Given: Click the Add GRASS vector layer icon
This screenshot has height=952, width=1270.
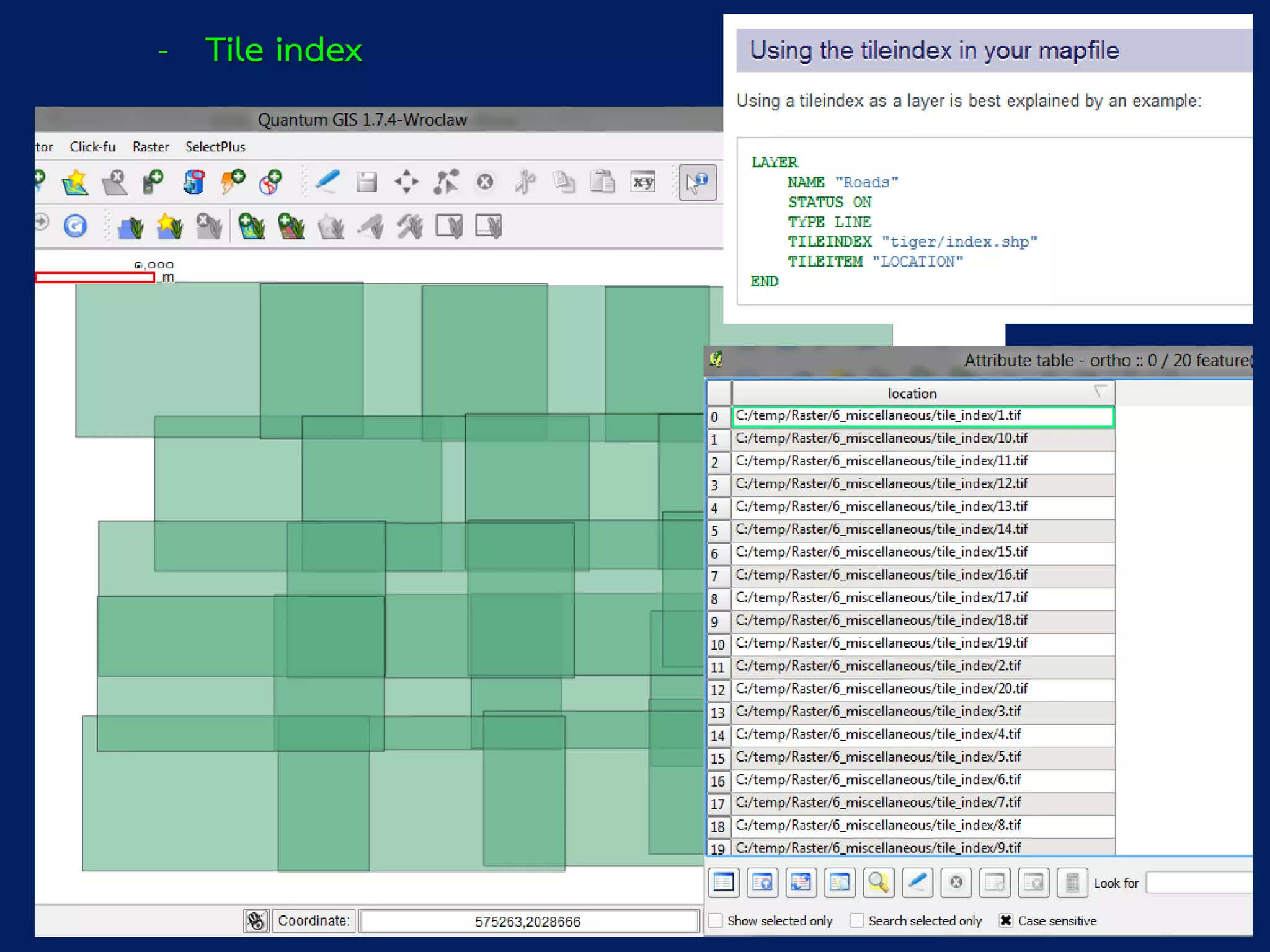Looking at the screenshot, I should pos(252,226).
